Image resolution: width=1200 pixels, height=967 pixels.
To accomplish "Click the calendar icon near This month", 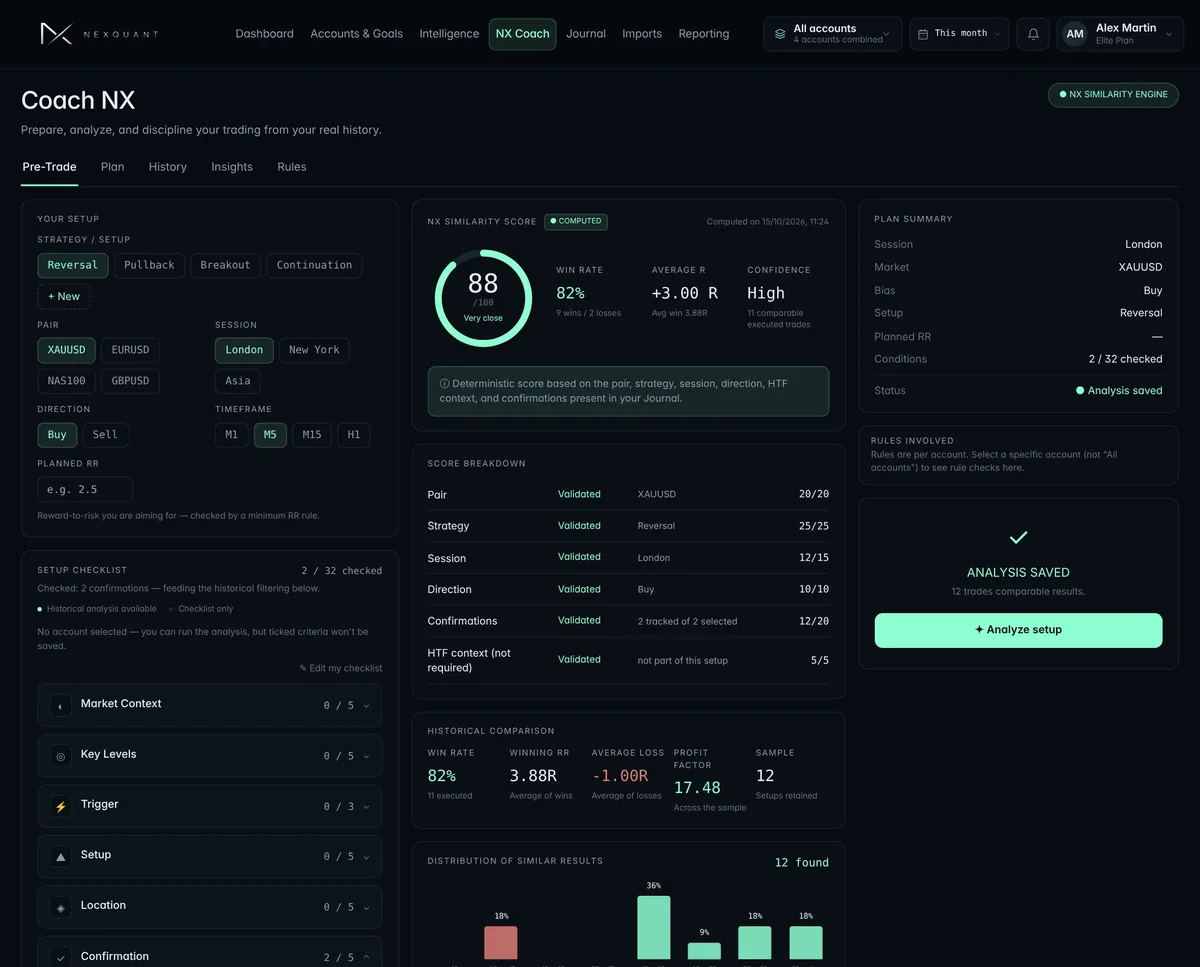I will click(923, 34).
